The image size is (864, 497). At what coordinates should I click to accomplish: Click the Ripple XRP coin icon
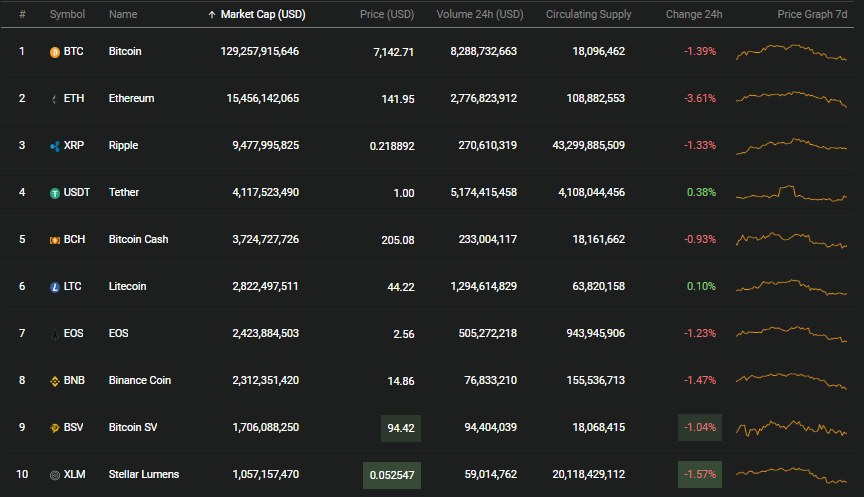[55, 146]
